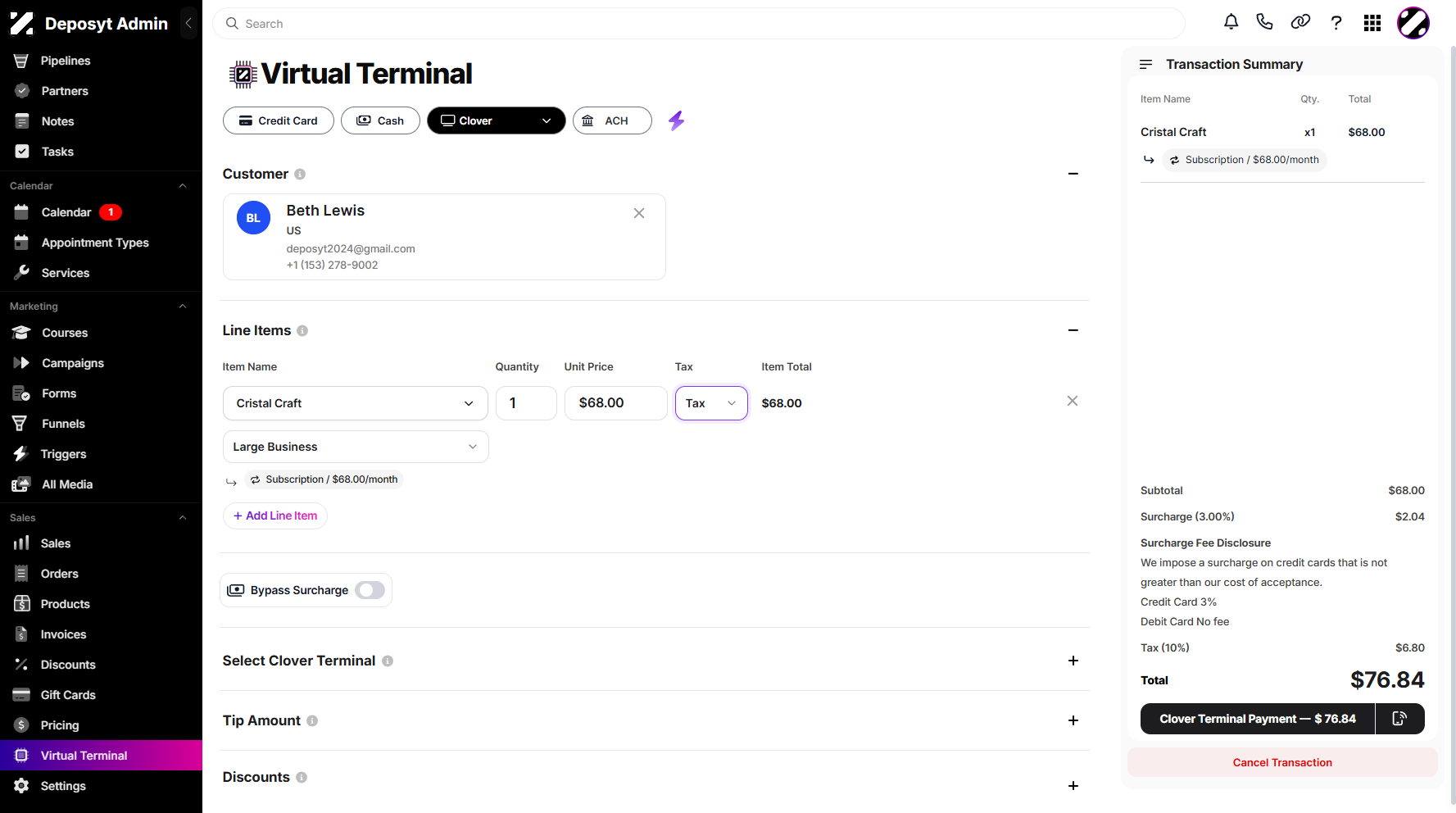Expand the Tip Amount section
This screenshot has height=813, width=1456.
click(1073, 720)
